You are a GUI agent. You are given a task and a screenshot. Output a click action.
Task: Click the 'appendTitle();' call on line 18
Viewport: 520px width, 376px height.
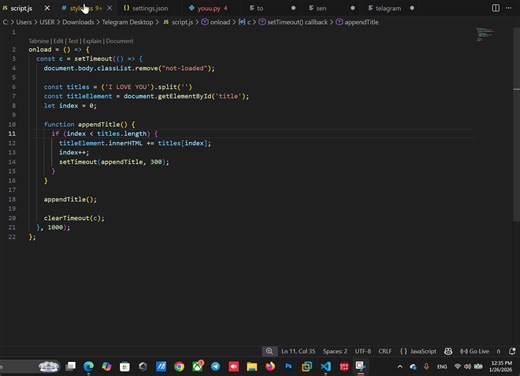coord(70,199)
